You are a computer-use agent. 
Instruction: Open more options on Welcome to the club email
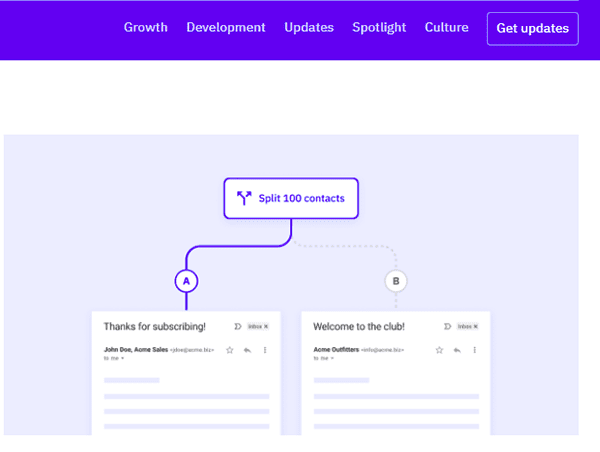[x=474, y=350]
